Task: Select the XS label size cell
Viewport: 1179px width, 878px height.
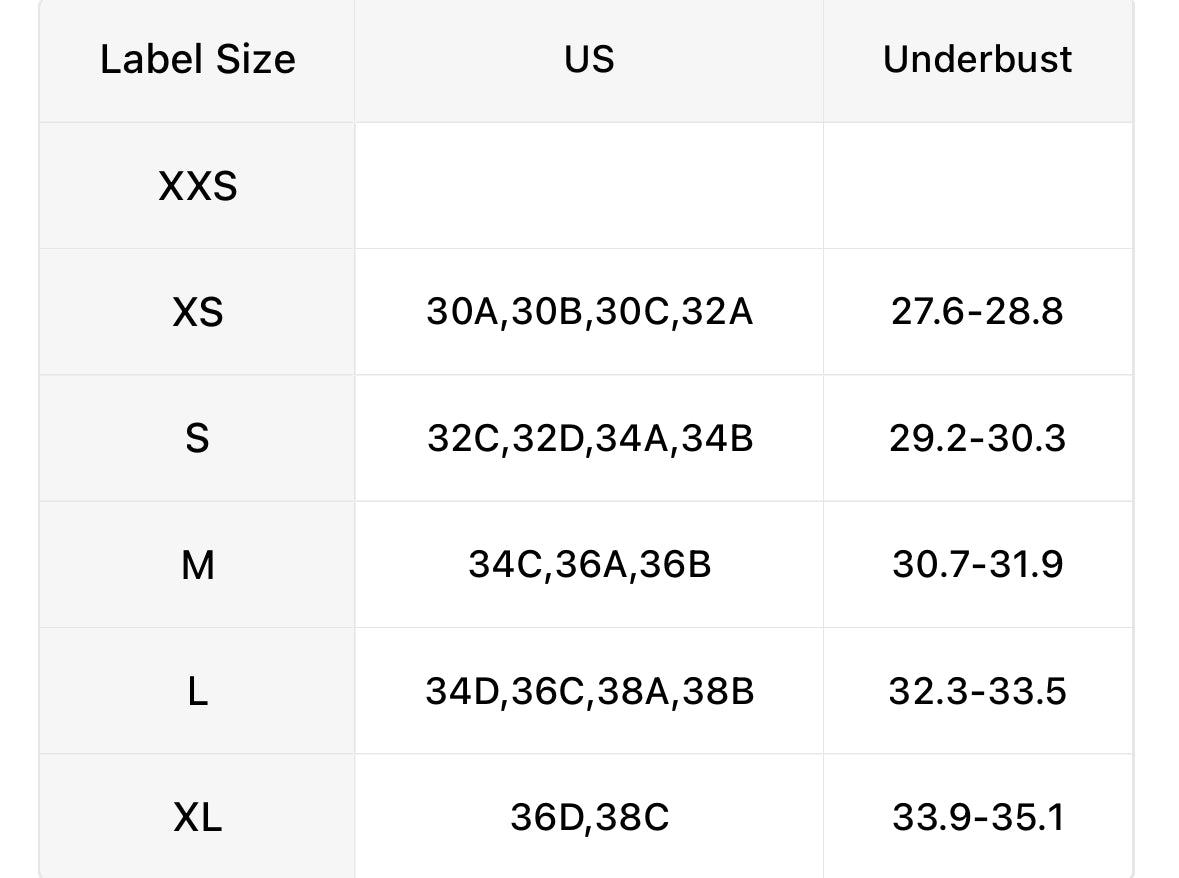Action: (x=198, y=313)
